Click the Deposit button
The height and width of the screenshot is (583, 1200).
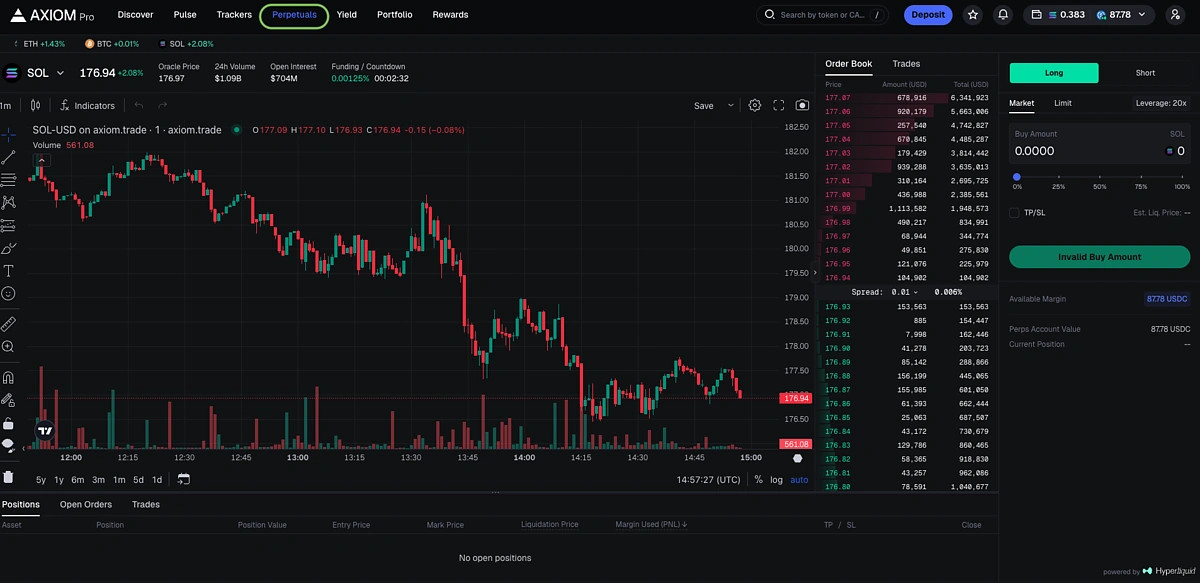(928, 15)
